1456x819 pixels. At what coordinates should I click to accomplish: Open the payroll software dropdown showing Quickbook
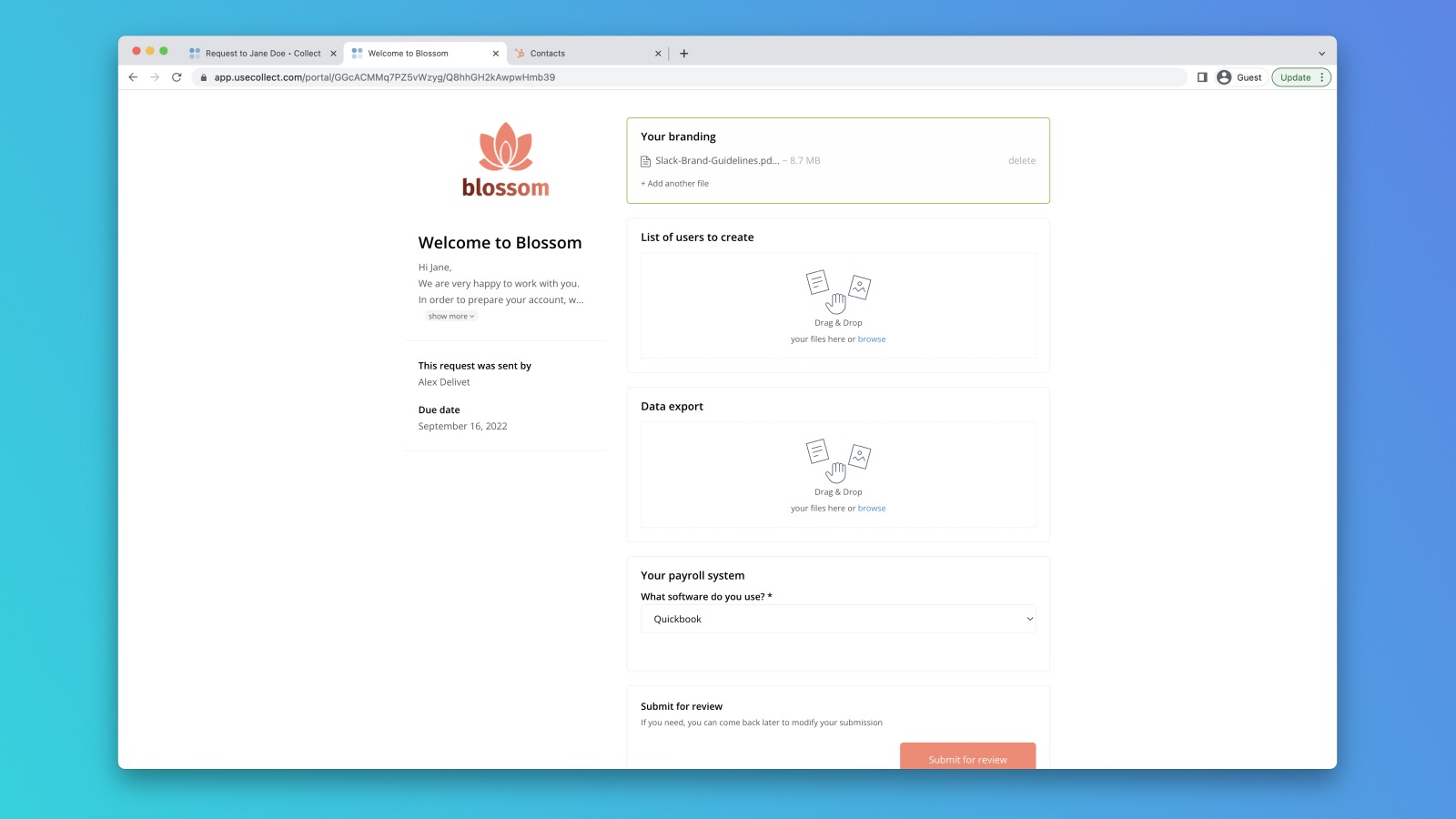coord(836,619)
